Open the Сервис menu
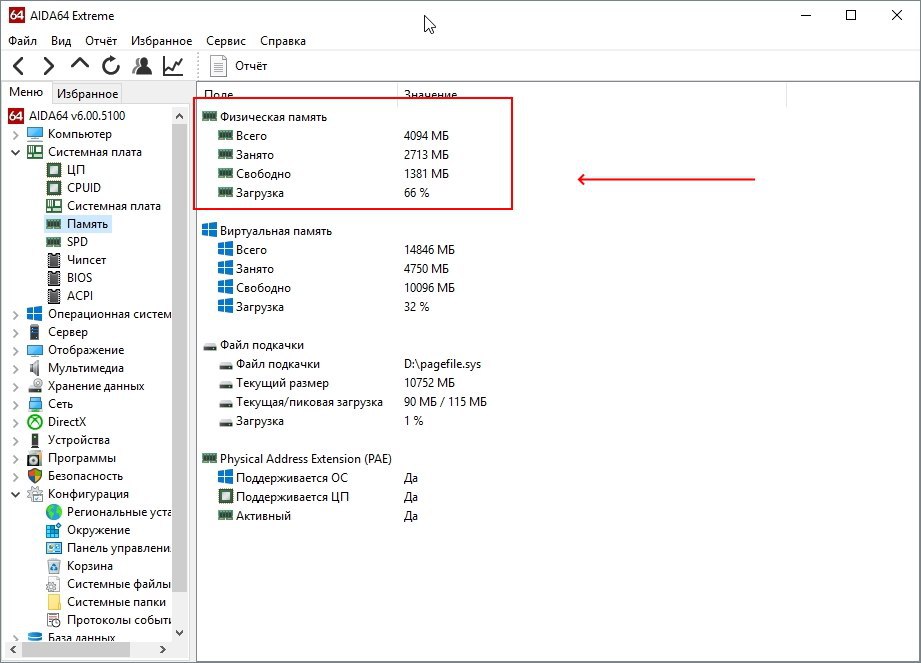The image size is (921, 663). 226,41
